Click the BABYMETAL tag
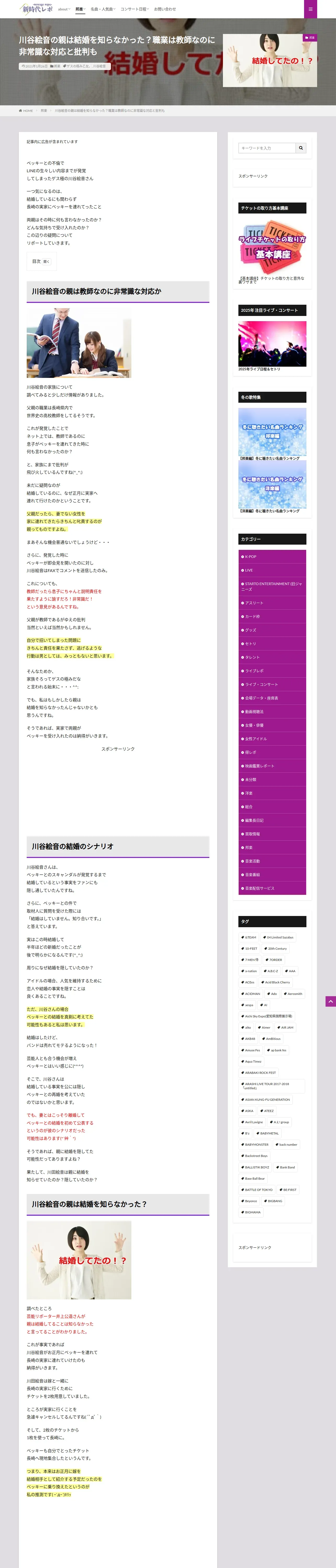Screen dimensions: 336x1568 (268, 1133)
